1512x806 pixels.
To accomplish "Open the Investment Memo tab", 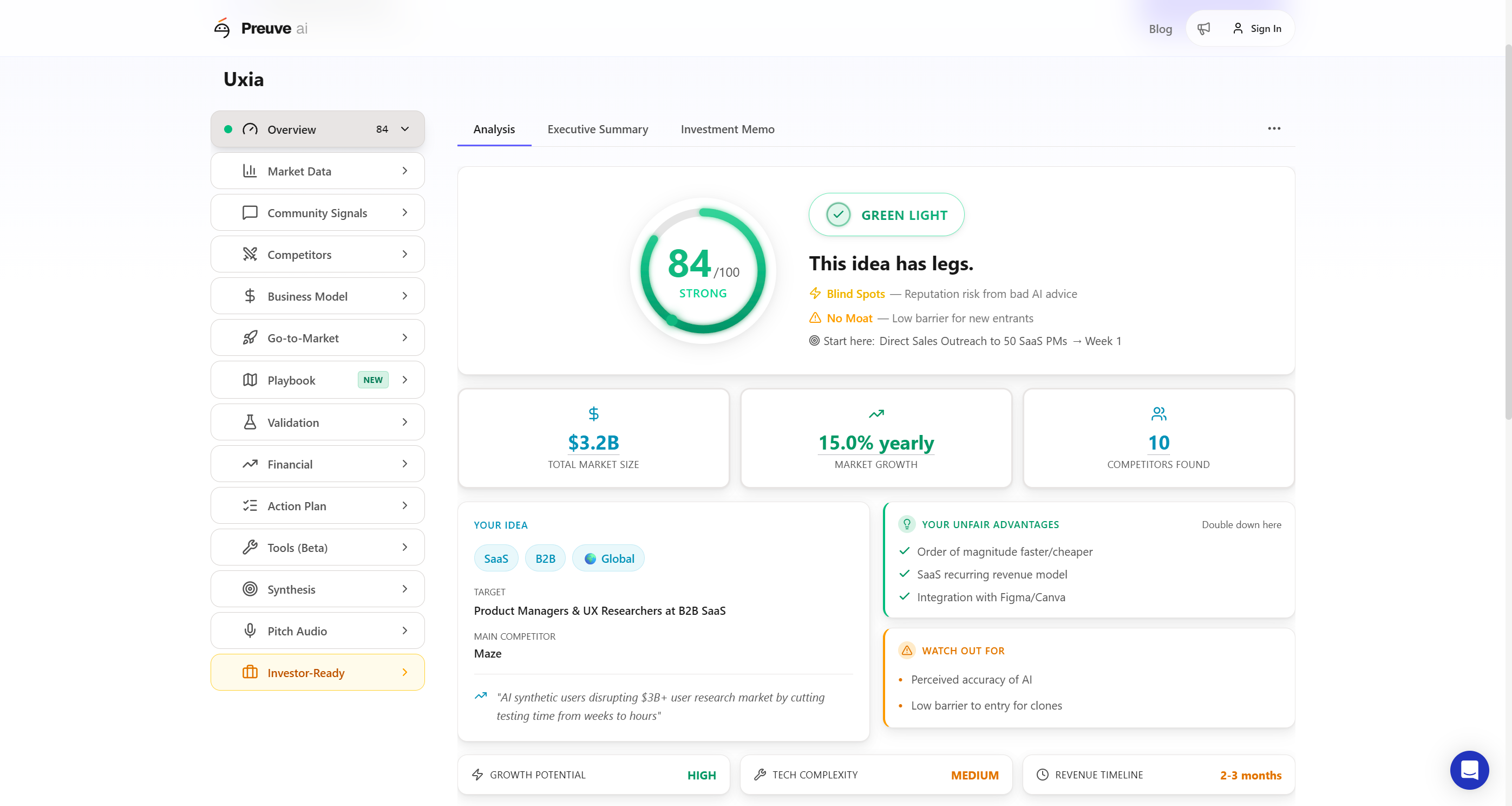I will coord(727,129).
